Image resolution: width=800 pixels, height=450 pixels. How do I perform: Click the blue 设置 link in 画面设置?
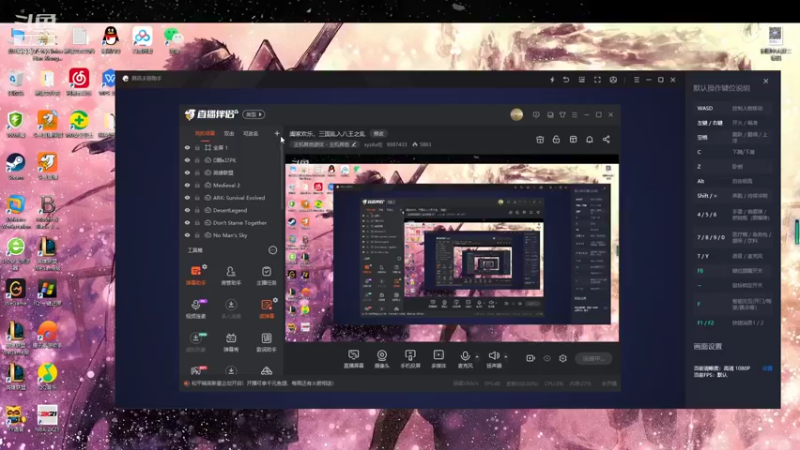[x=767, y=368]
